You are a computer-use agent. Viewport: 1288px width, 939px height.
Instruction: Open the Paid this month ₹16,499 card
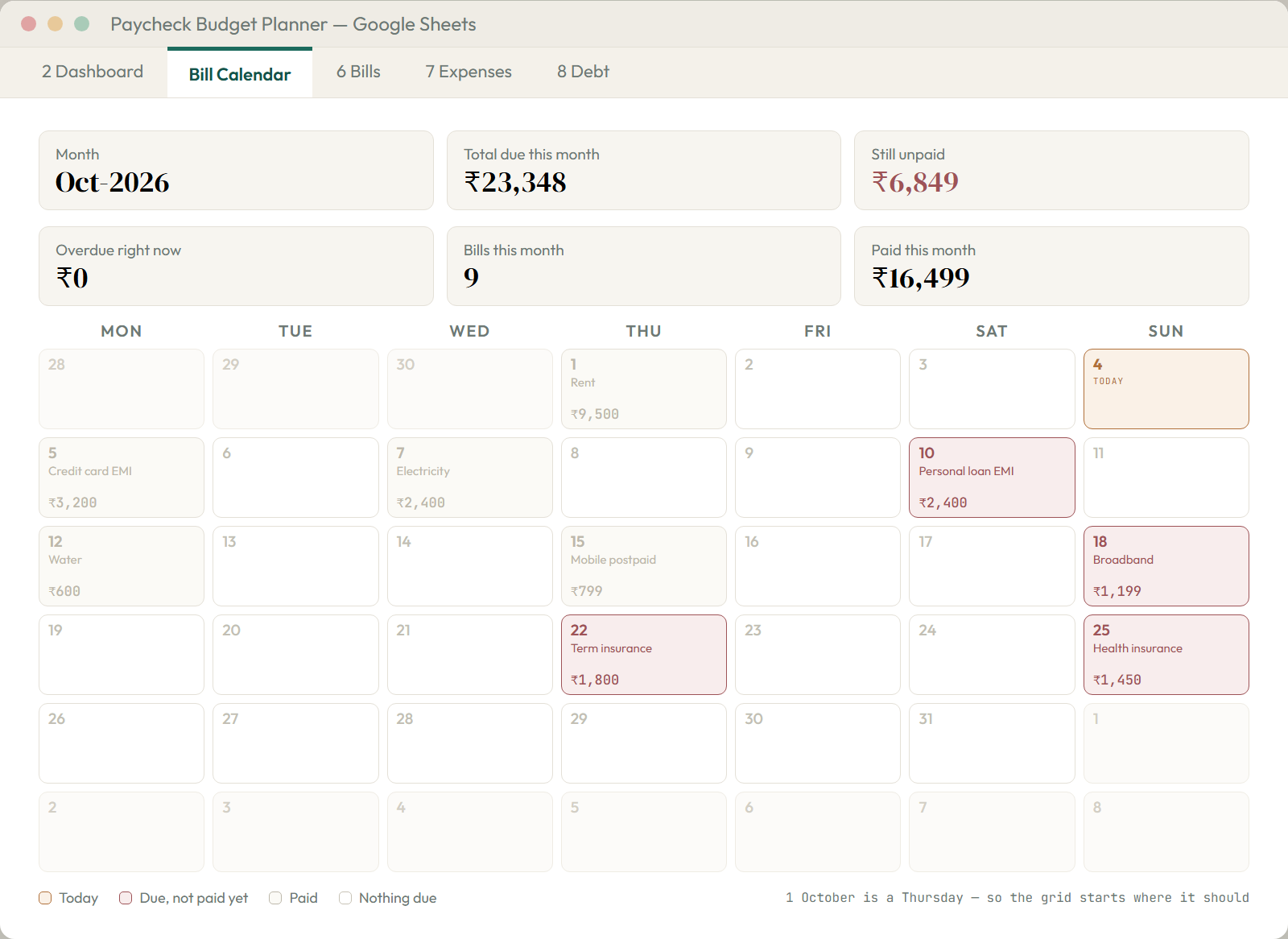(x=1051, y=267)
